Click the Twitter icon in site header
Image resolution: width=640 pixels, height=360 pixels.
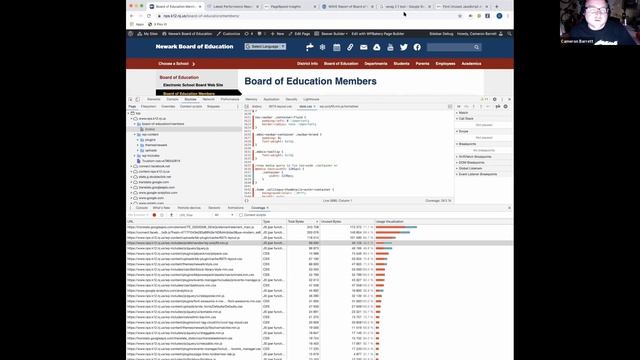pos(404,47)
